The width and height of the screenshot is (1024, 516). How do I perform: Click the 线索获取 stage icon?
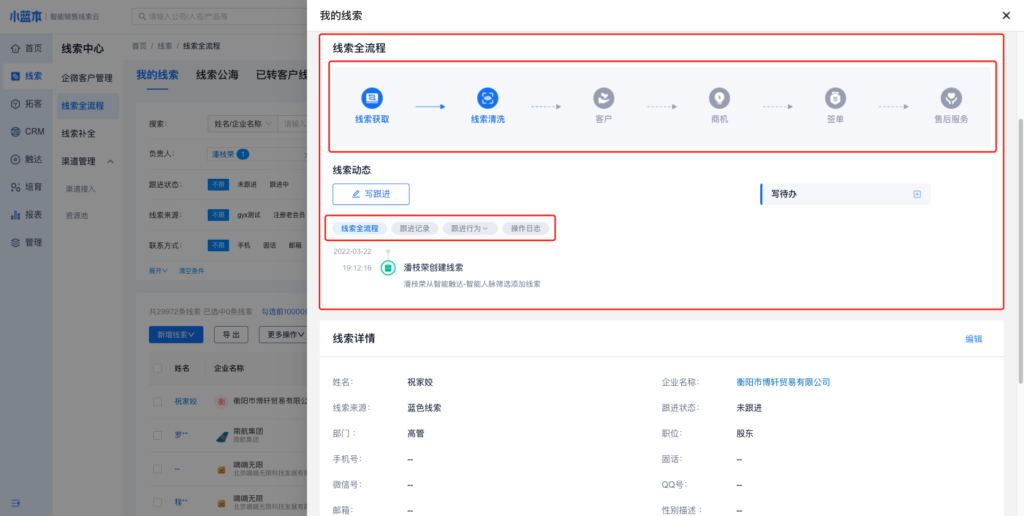[x=372, y=98]
